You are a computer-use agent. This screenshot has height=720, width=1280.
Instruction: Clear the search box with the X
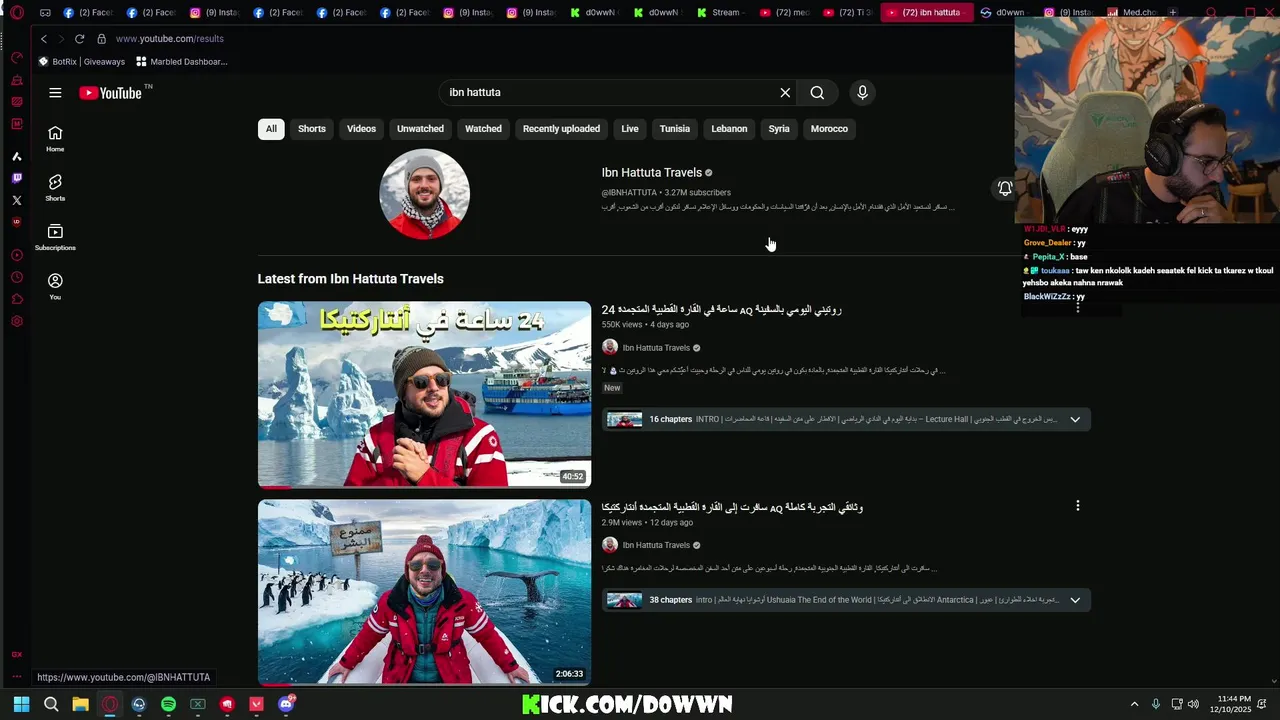(x=785, y=92)
